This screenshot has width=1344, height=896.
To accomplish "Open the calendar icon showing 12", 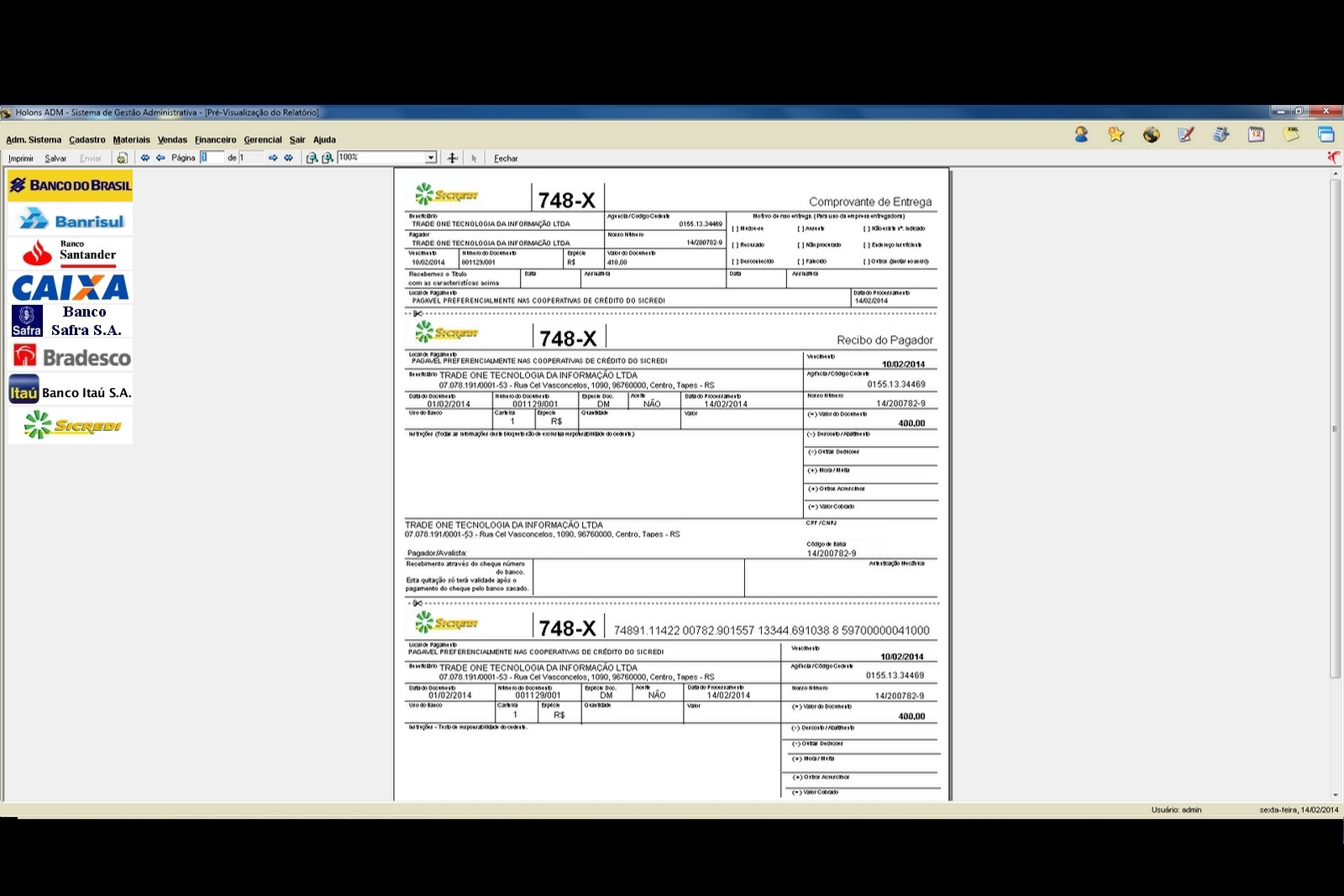I will 1257,134.
